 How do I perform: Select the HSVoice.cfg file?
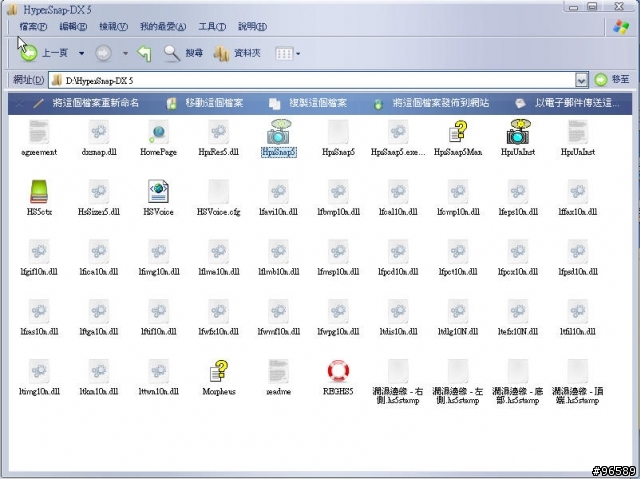tap(218, 197)
